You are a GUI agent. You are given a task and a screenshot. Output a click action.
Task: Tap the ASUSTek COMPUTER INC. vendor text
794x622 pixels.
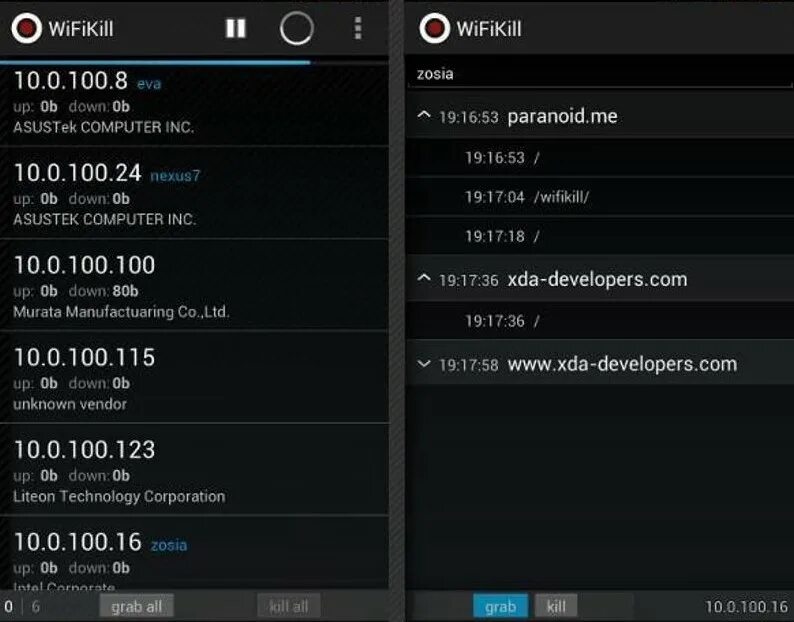click(x=103, y=127)
